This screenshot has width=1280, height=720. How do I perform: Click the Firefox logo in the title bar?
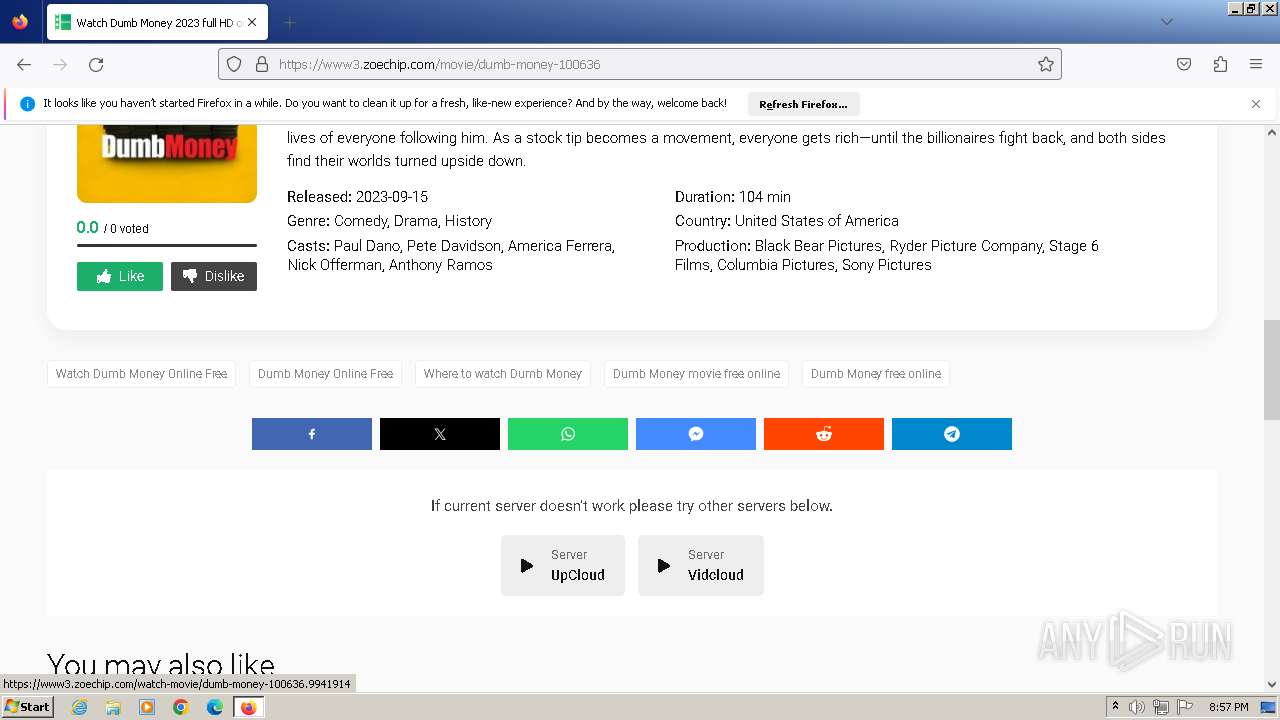[x=20, y=22]
